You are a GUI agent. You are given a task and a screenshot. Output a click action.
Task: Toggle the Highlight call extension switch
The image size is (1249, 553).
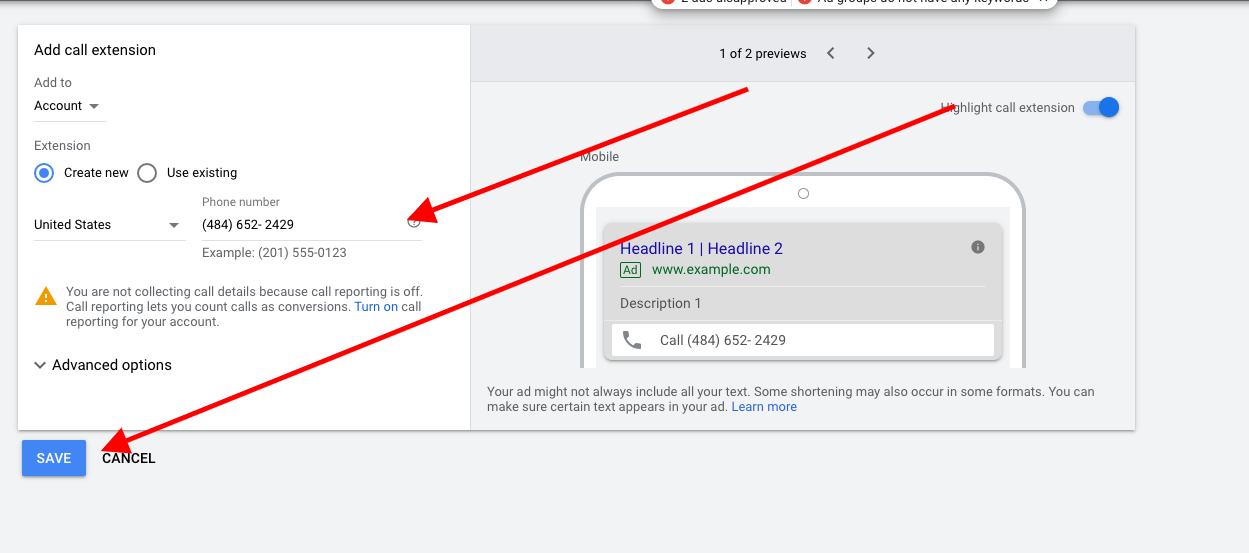1101,108
